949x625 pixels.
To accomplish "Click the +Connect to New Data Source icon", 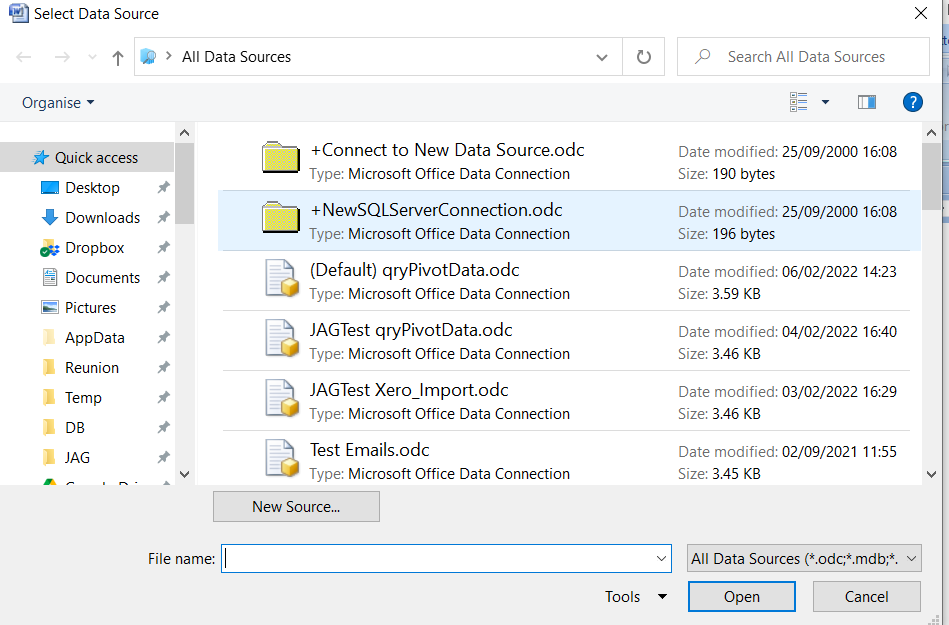I will coord(281,158).
